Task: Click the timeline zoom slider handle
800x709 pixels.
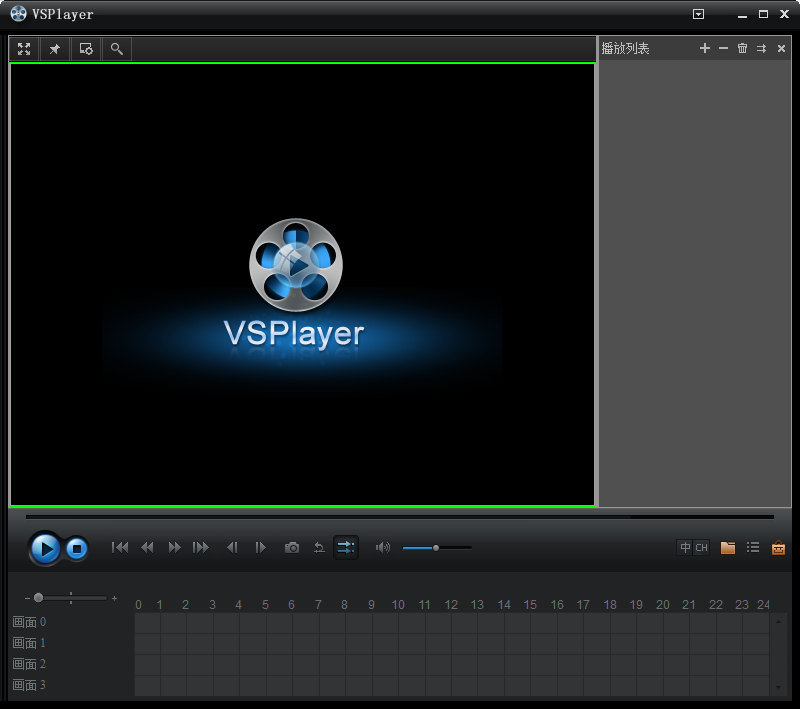Action: [x=38, y=598]
